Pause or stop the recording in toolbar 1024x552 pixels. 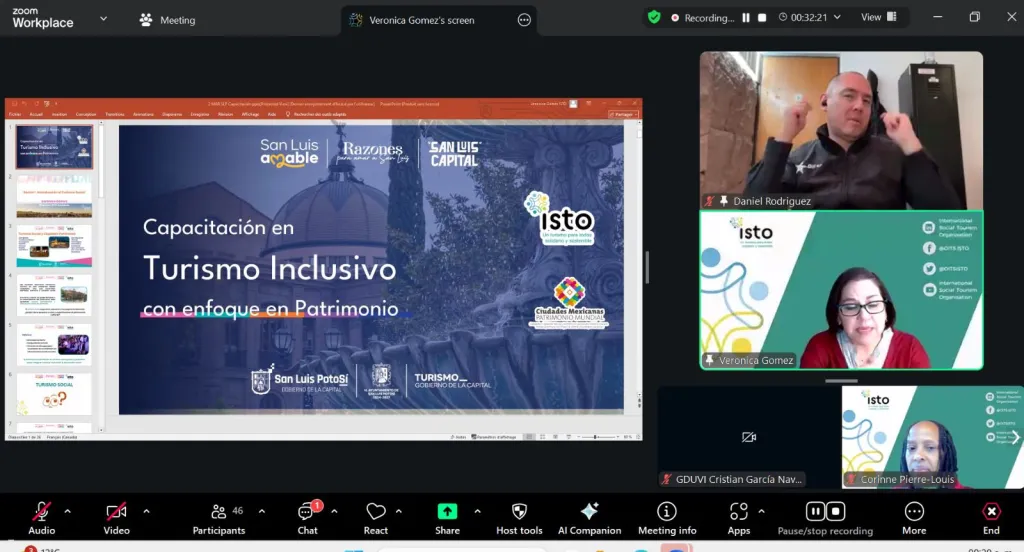pyautogui.click(x=825, y=518)
